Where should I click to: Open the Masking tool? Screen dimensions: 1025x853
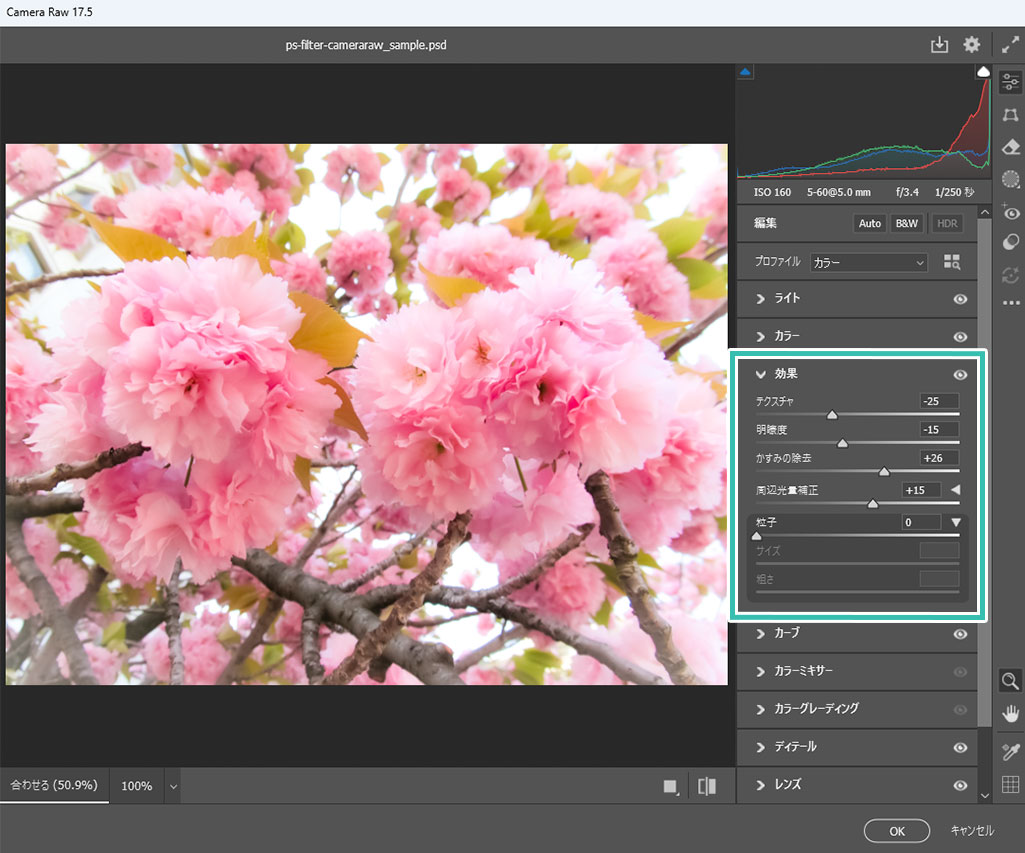pos(1010,180)
